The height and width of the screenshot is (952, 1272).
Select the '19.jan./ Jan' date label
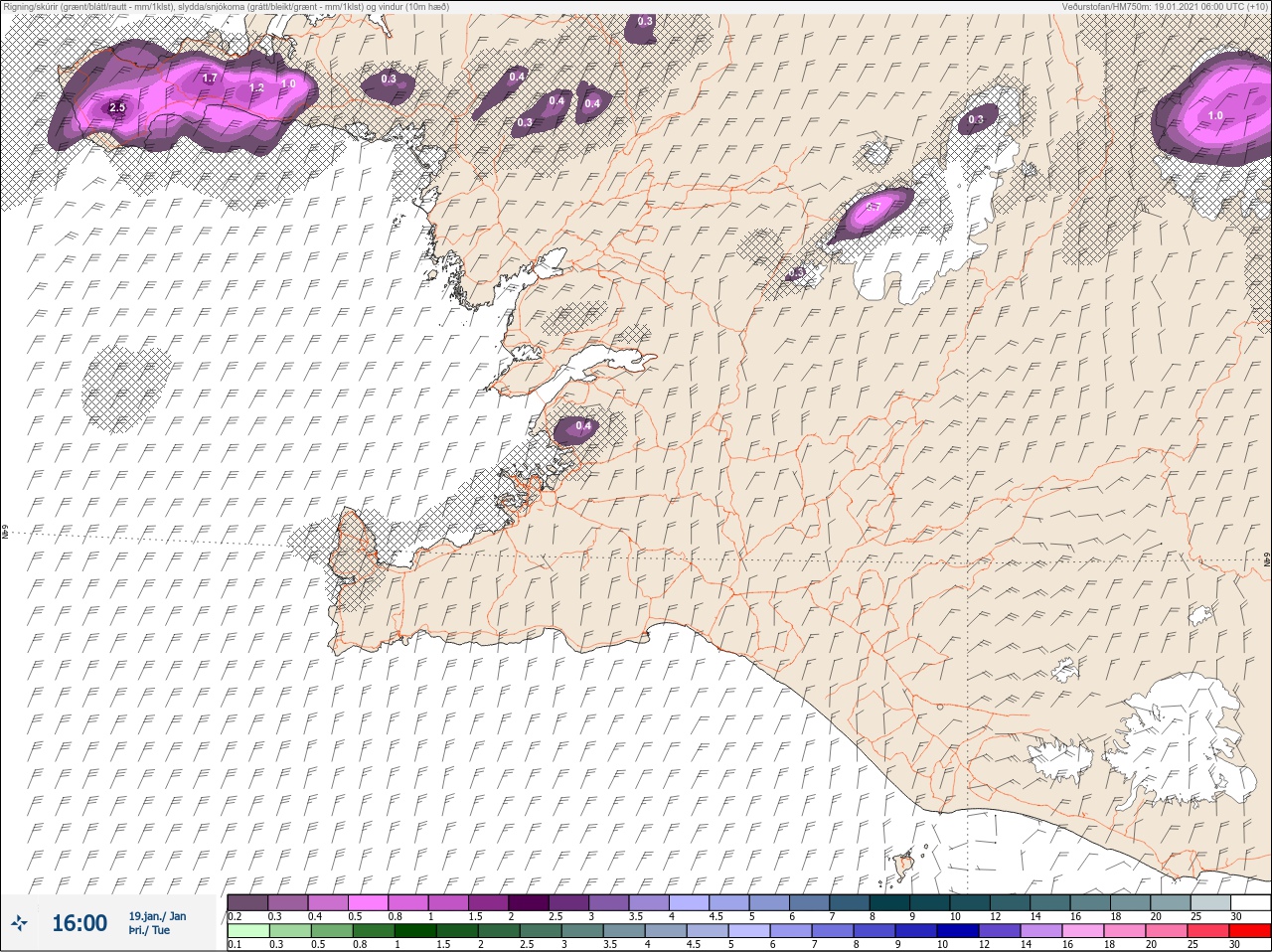(157, 916)
